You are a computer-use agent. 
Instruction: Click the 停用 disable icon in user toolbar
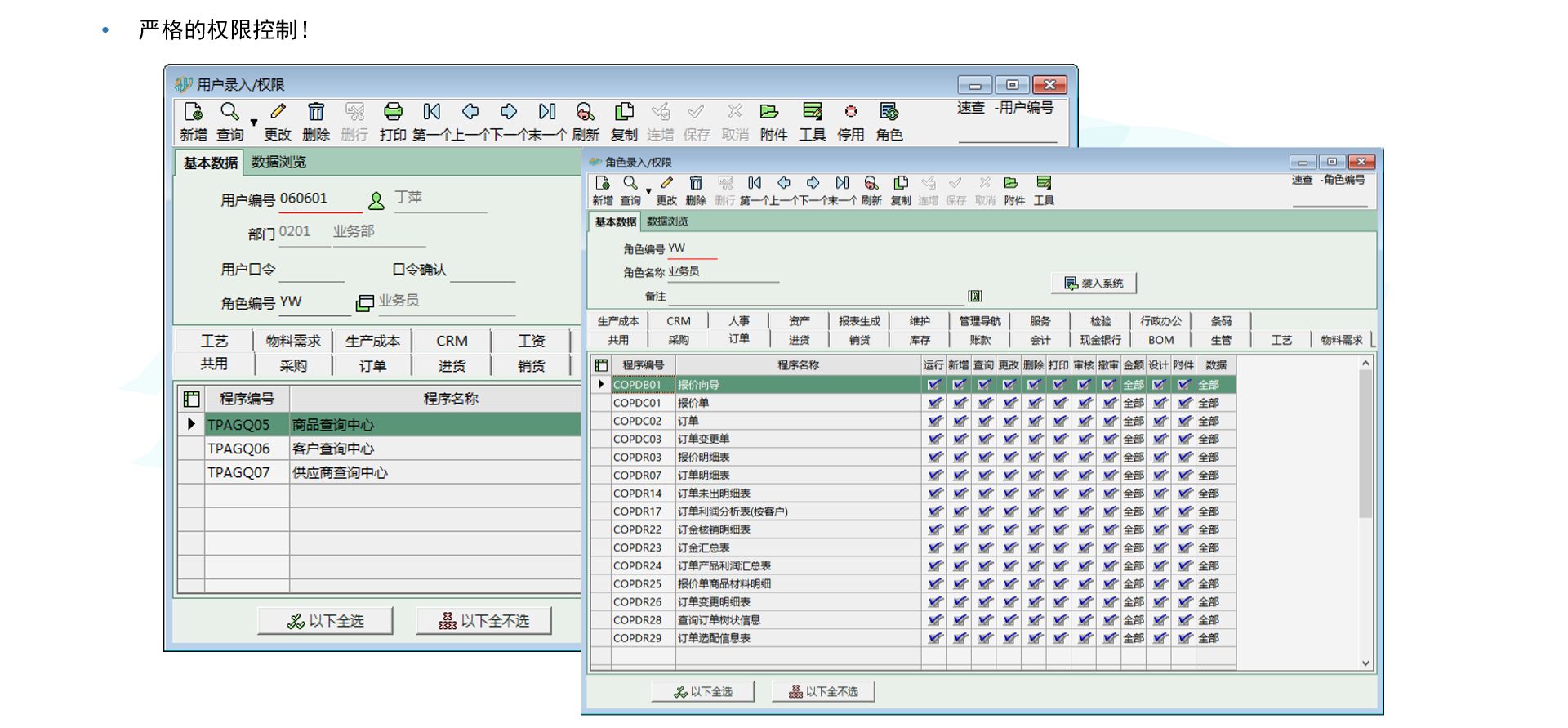(x=850, y=112)
